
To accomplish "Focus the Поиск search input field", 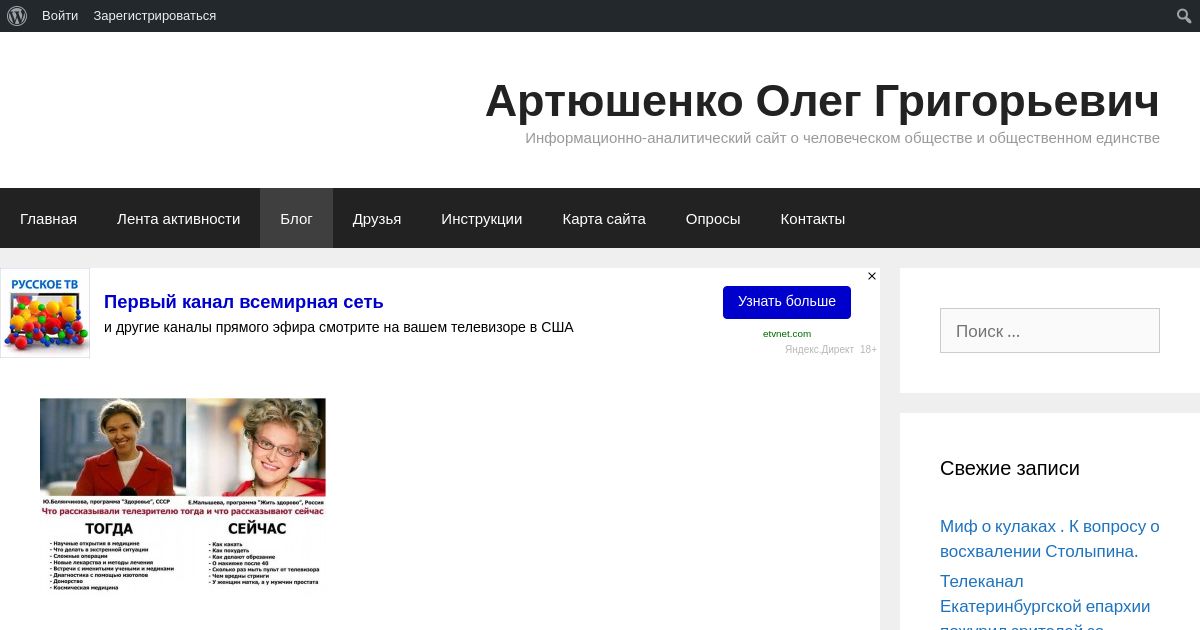I will [x=1050, y=330].
